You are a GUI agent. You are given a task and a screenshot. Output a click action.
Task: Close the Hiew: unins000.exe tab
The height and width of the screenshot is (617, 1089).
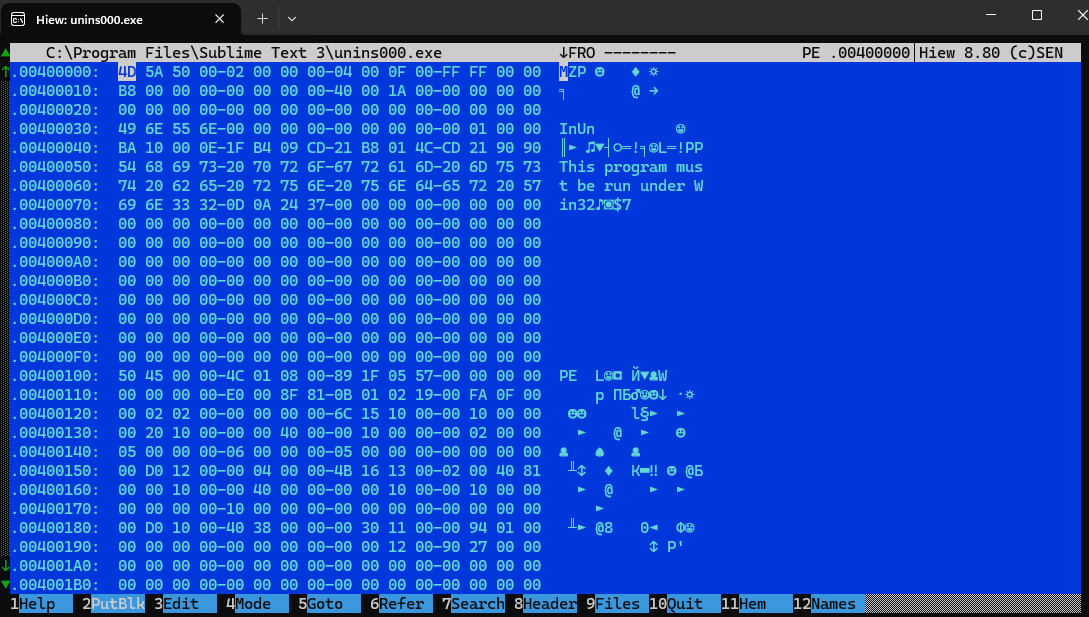tap(219, 19)
